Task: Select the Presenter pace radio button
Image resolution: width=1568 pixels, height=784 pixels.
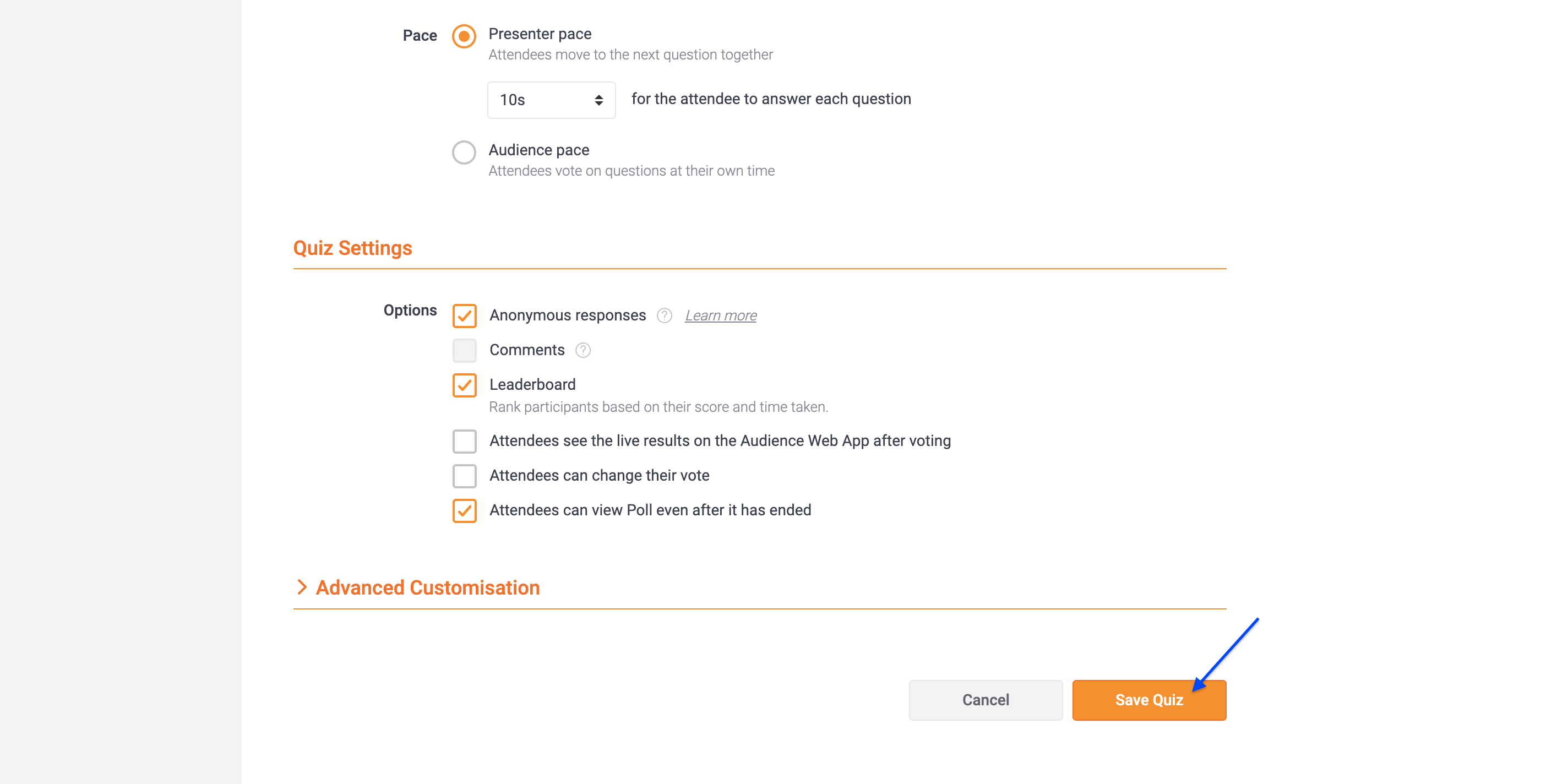Action: click(464, 36)
